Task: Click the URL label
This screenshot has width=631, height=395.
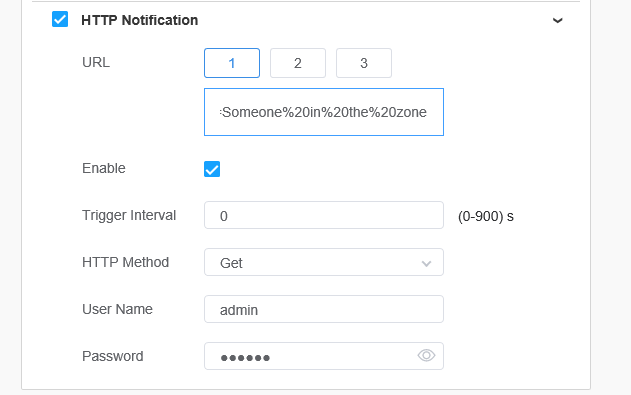Action: 96,62
